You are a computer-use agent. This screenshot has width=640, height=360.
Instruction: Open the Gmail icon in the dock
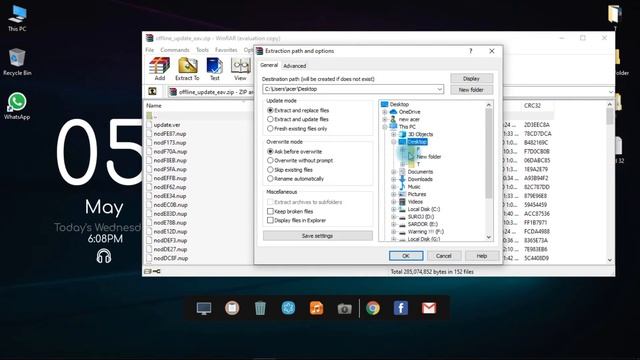pyautogui.click(x=429, y=308)
